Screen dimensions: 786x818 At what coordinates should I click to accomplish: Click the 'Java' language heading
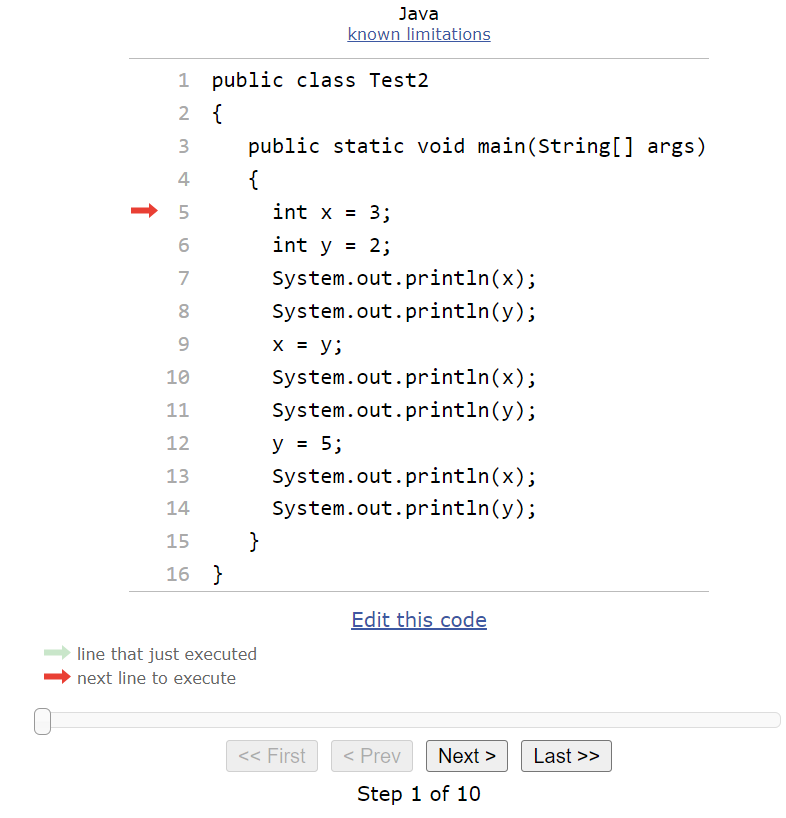[x=419, y=14]
